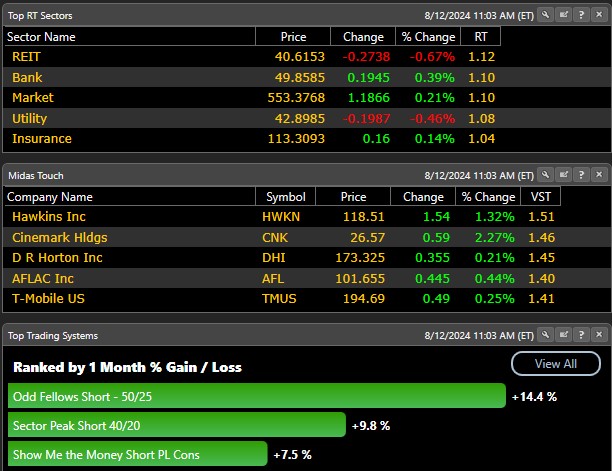Select the T-Mobile US row
Screen dimensions: 612x471
(x=130, y=299)
